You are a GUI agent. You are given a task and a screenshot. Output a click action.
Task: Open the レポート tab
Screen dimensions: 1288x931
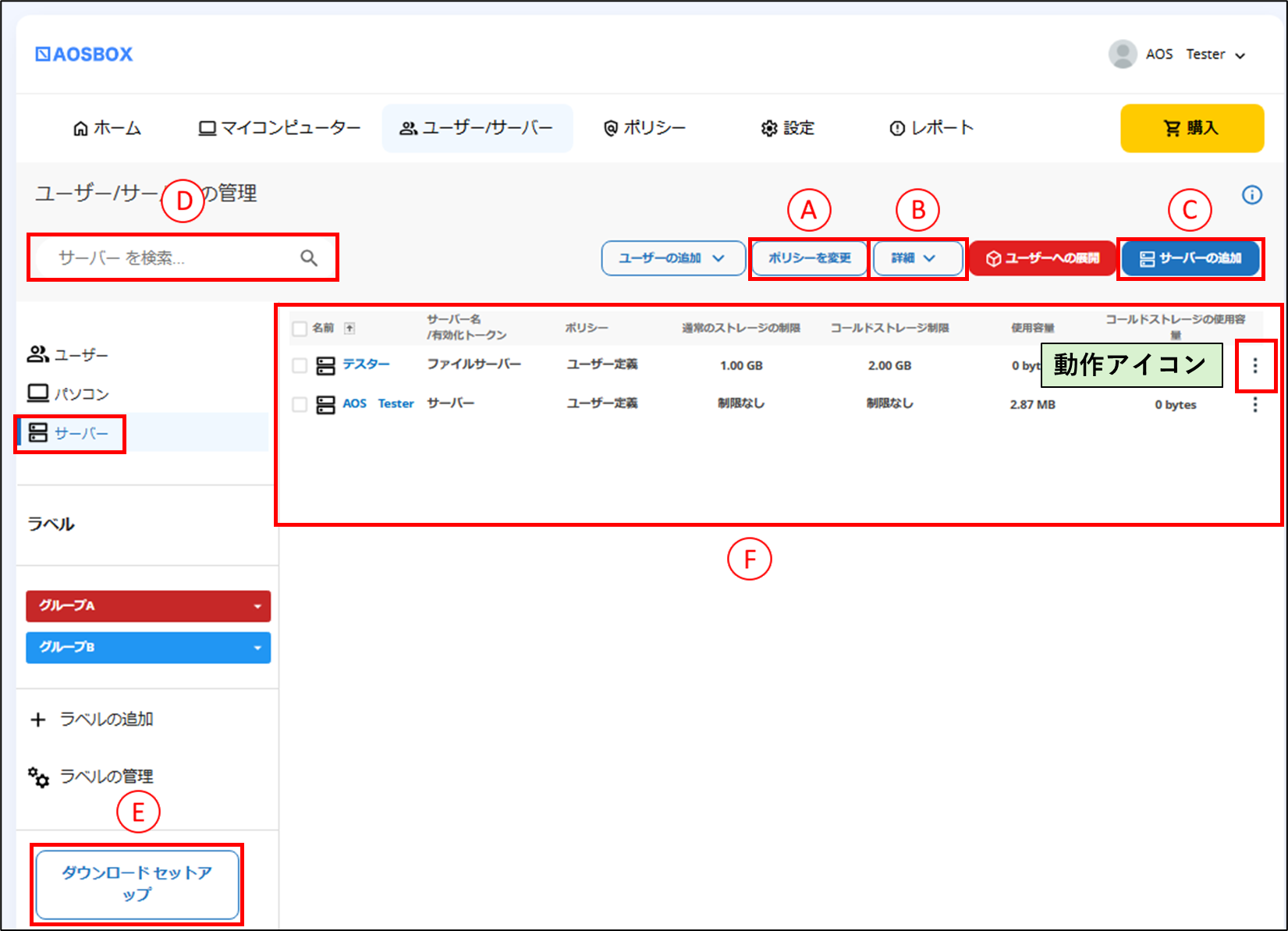pyautogui.click(x=931, y=128)
